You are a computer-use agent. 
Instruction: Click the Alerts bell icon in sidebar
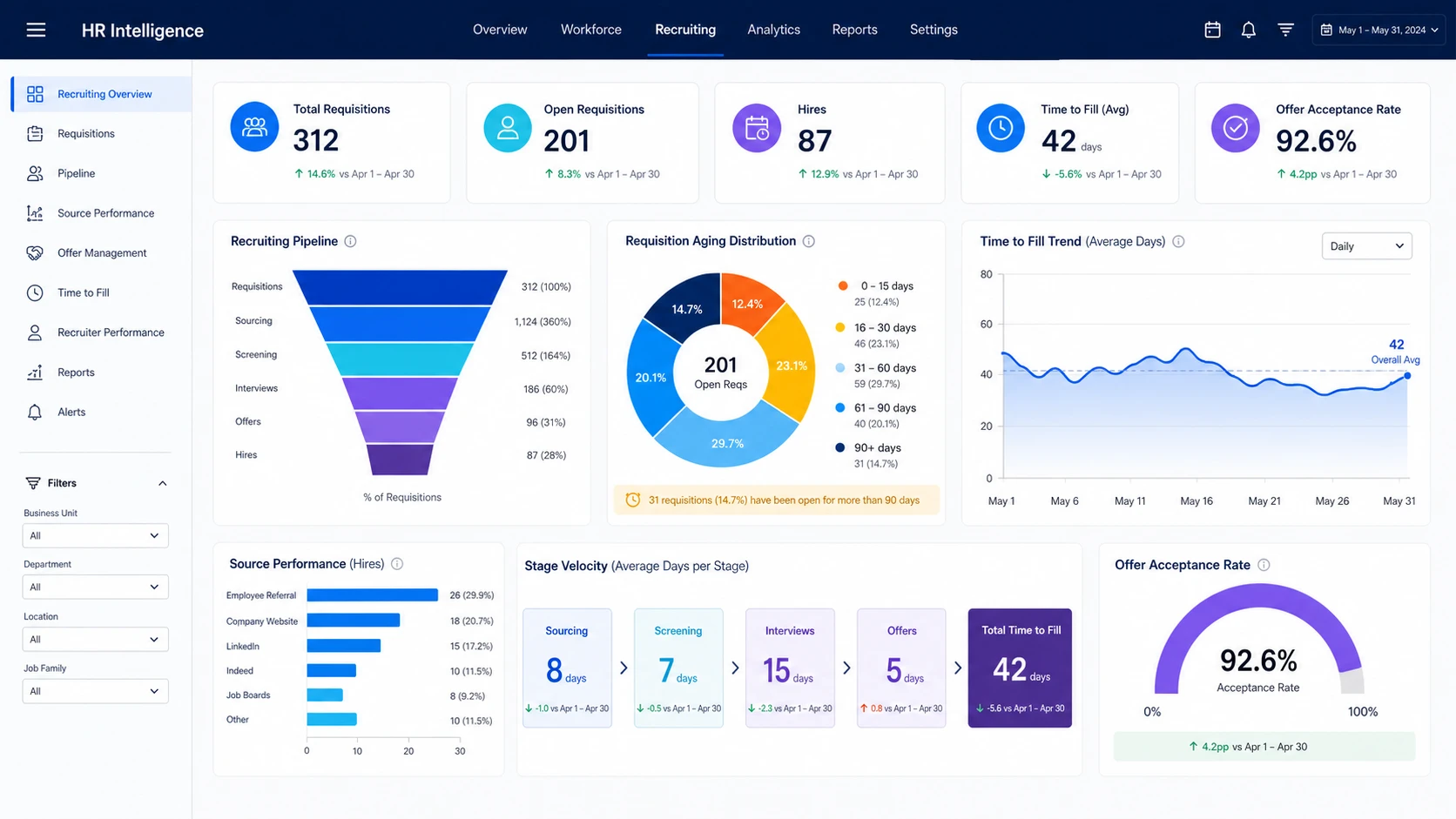(35, 412)
